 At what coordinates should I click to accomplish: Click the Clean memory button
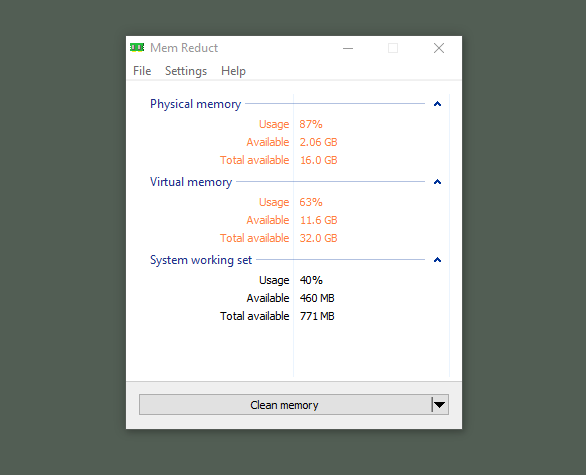pos(285,405)
